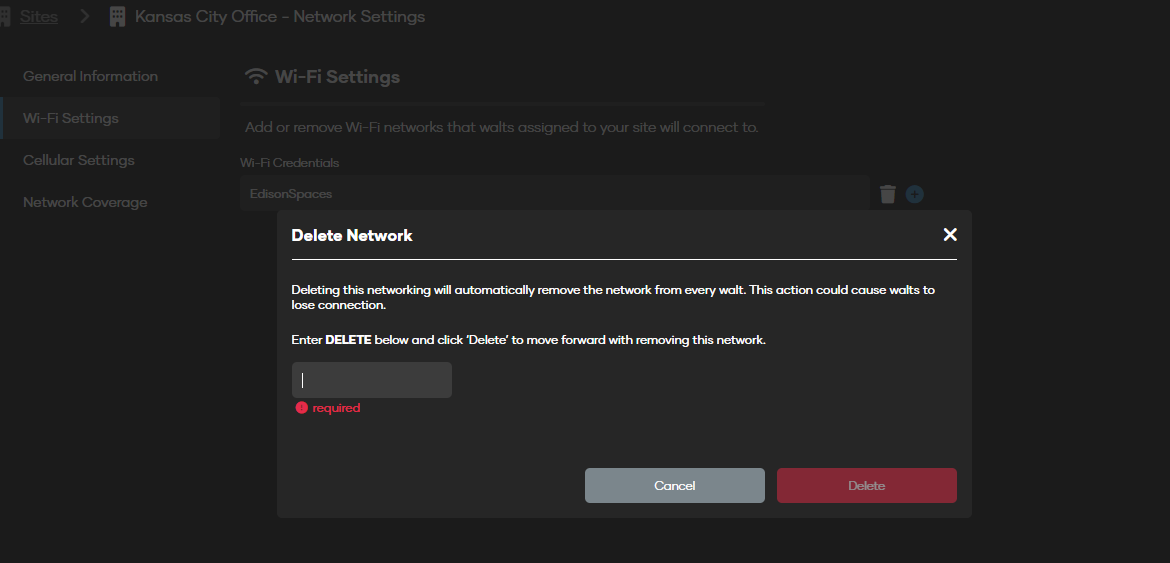Click the Wi-Fi signal icon in heading

pos(256,76)
